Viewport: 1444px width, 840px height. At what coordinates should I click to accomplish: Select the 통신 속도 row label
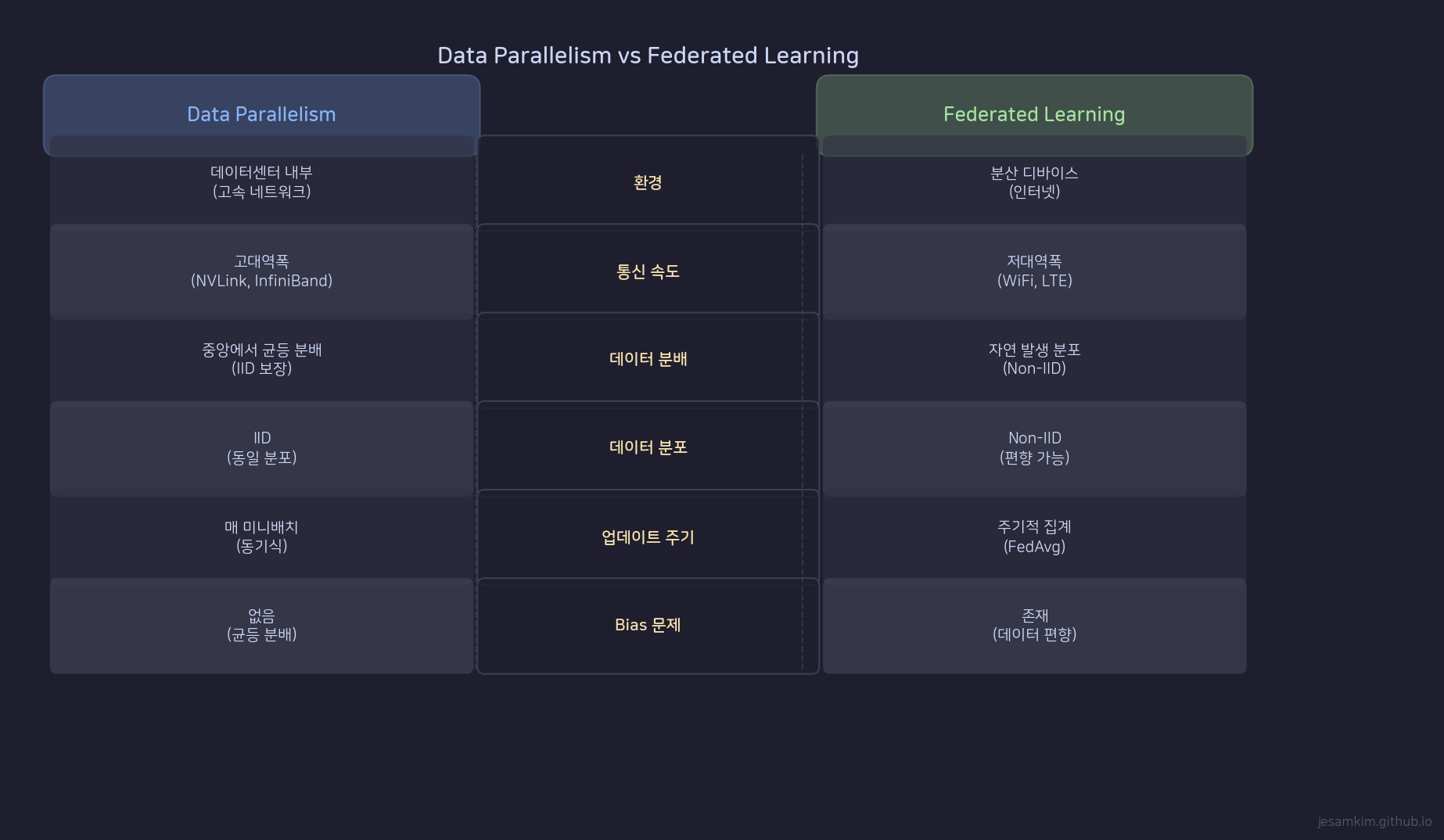coord(648,271)
